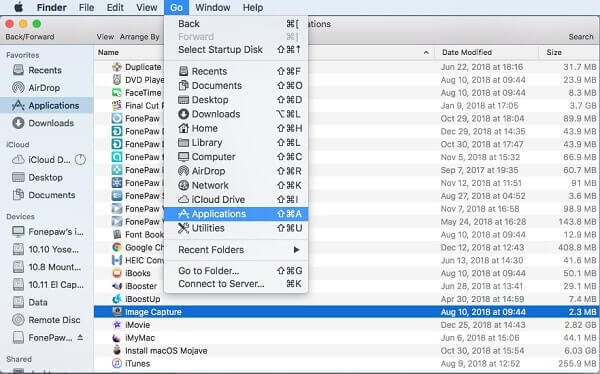Click the Apple menu logo
The height and width of the screenshot is (374, 600).
point(18,7)
